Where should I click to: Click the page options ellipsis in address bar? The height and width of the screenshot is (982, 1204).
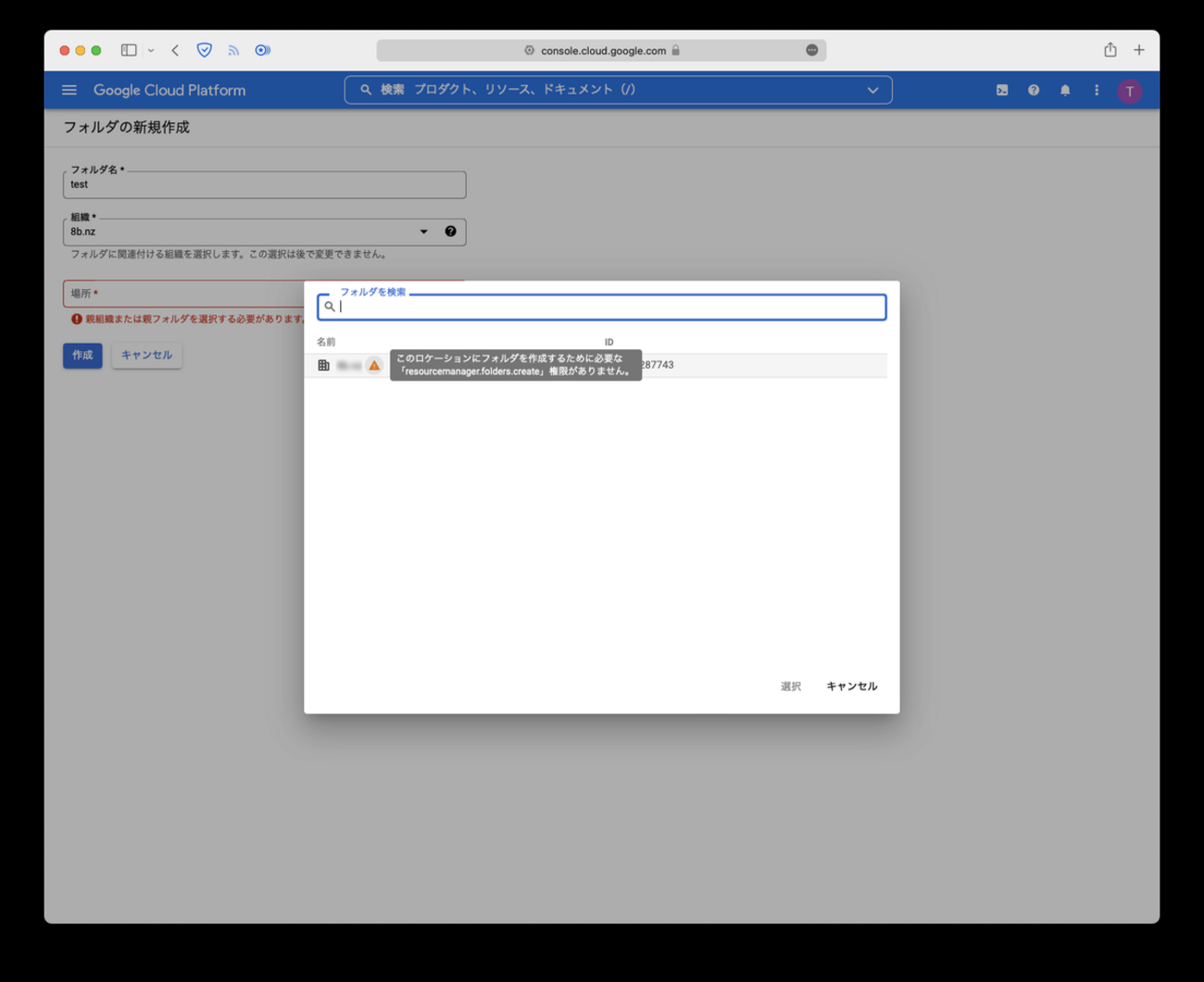(812, 50)
